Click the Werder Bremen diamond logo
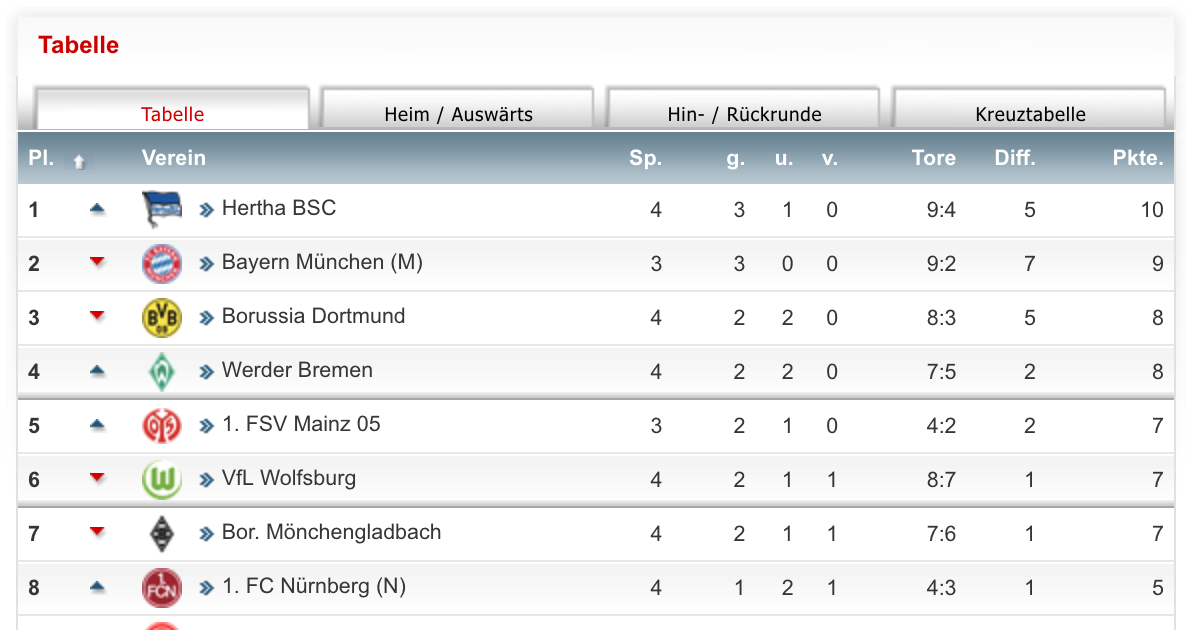Screen dimensions: 1196x630 pos(161,371)
